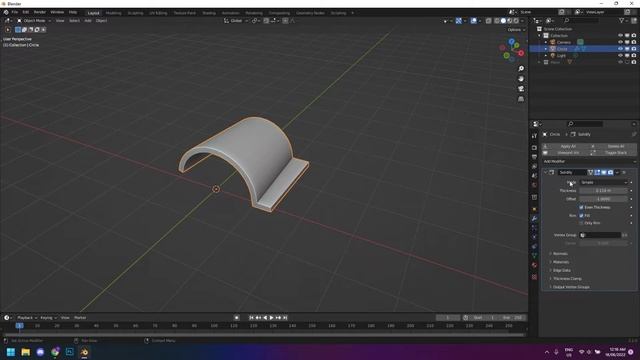Viewport: 640px width, 360px height.
Task: Click the Toggle Stack button
Action: coord(613,153)
